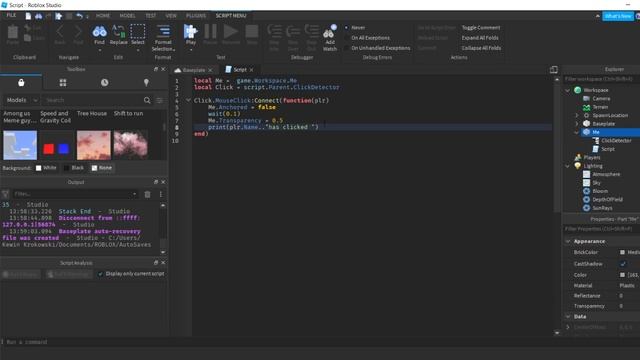Screen dimensions: 640x360
Task: Click Toggle Comment action
Action: [x=481, y=28]
